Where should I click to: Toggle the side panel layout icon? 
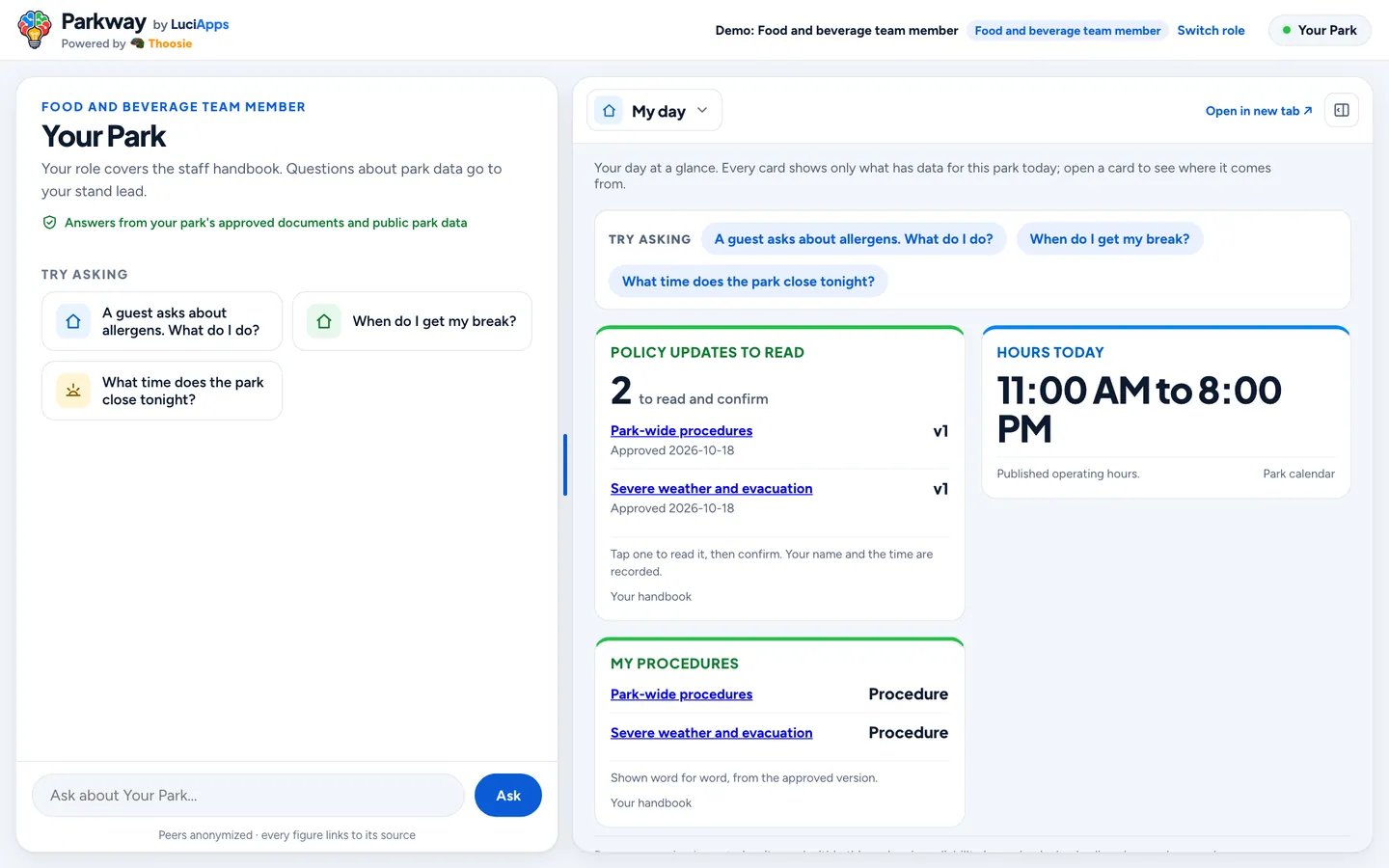pos(1341,110)
